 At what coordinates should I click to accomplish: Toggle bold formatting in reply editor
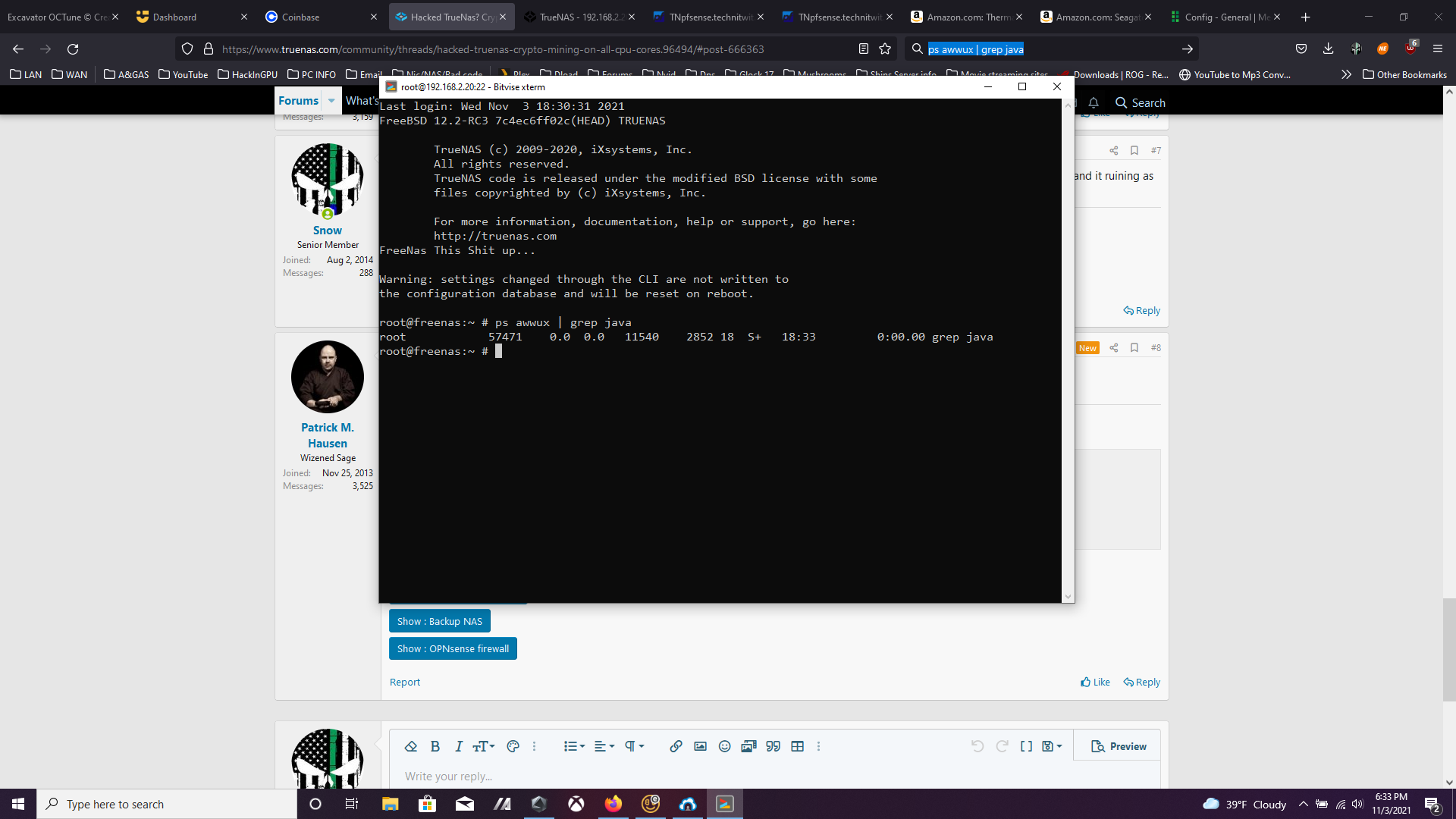point(435,746)
